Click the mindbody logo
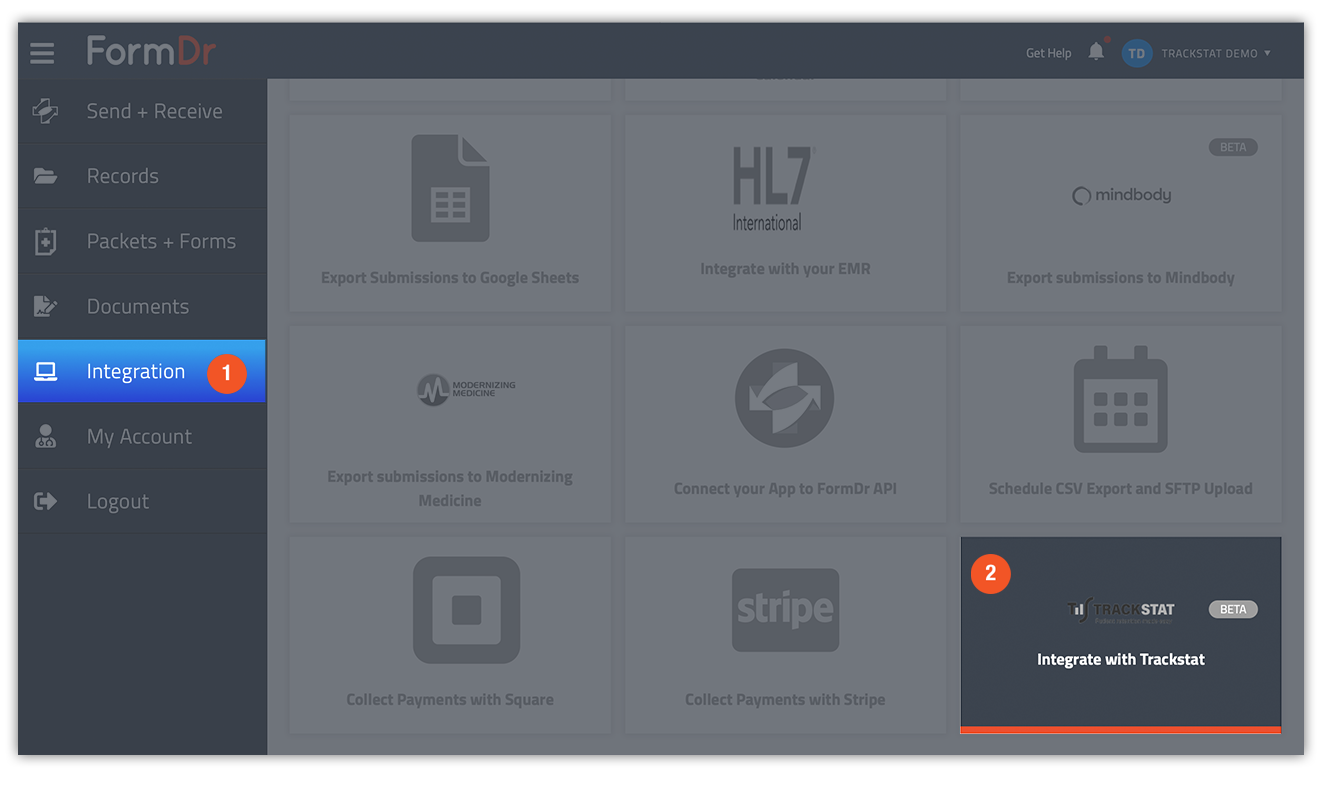Image resolution: width=1323 pixels, height=785 pixels. coord(1121,195)
